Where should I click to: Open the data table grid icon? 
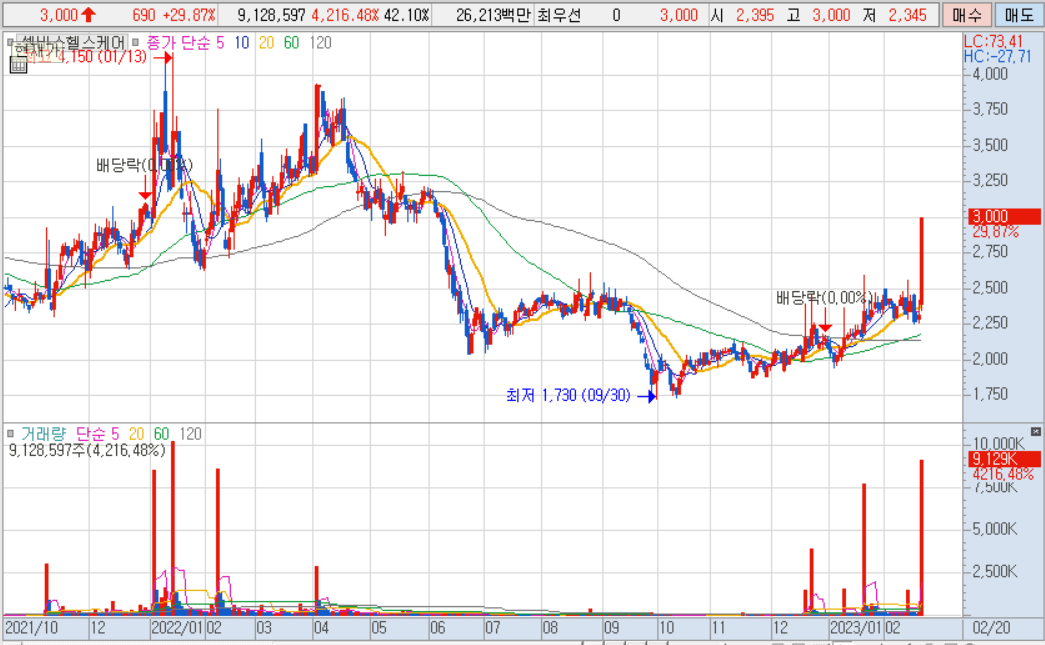coord(18,65)
